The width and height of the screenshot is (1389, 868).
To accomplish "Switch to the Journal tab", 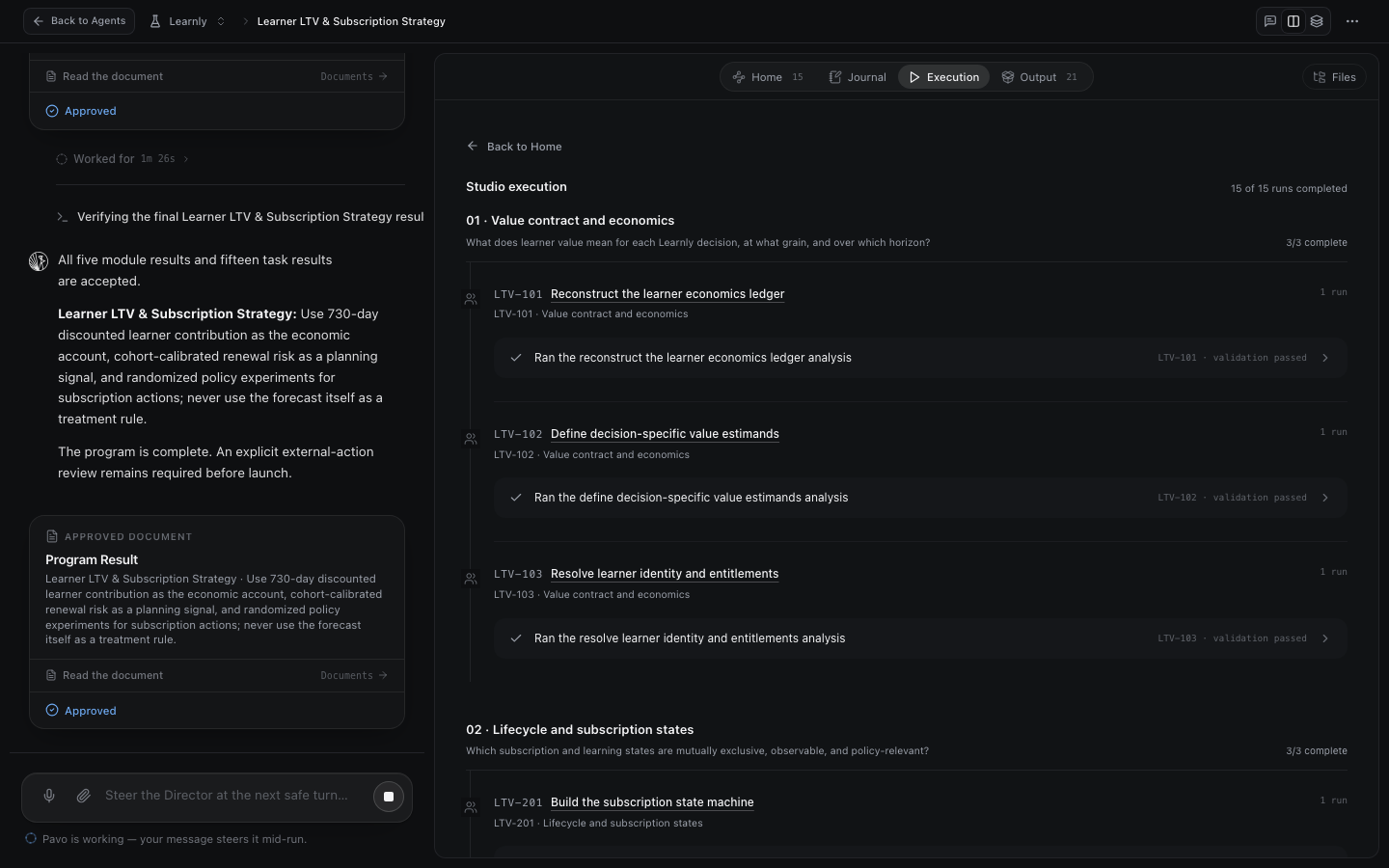I will pyautogui.click(x=858, y=77).
